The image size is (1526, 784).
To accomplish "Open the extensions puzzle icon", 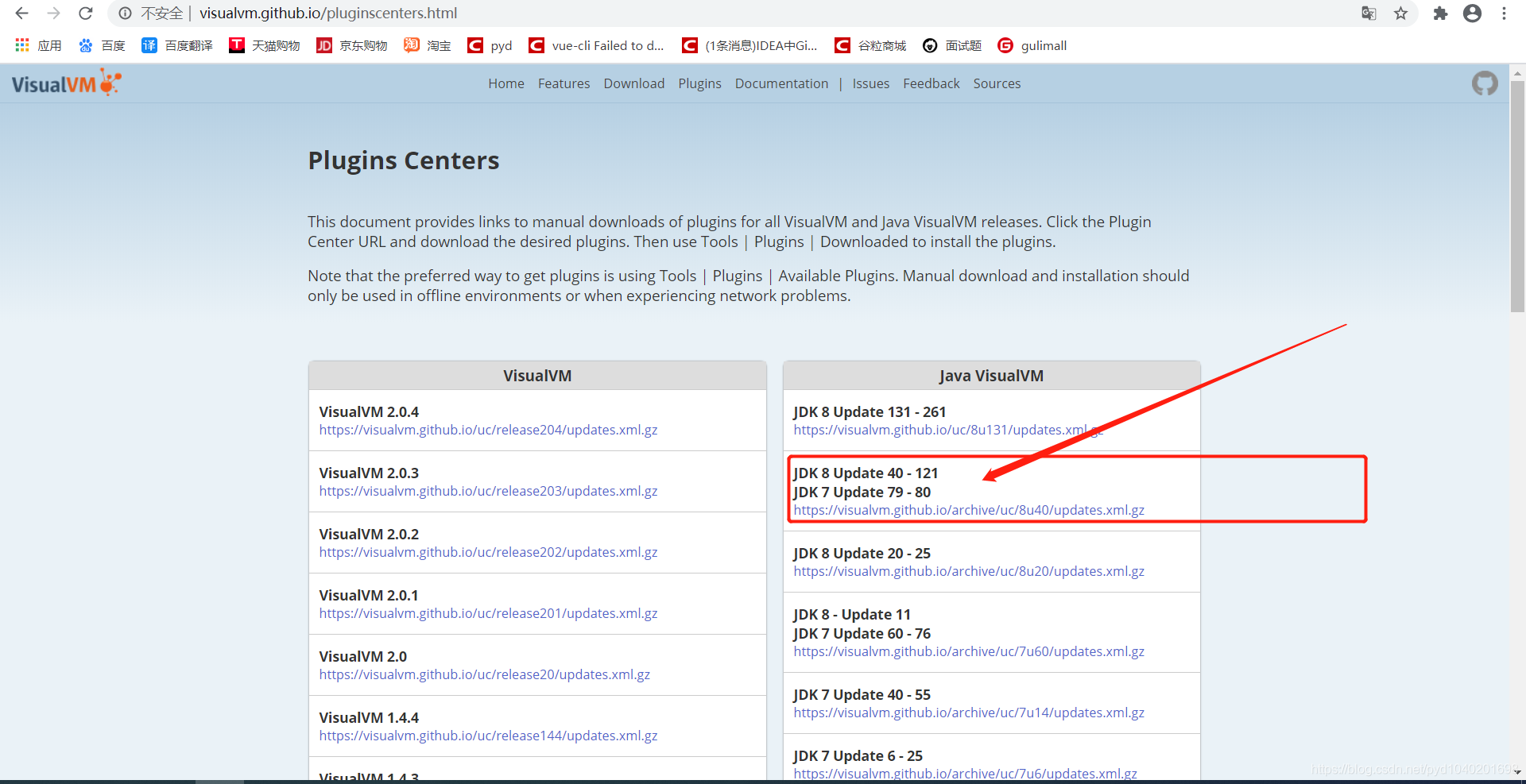I will (1440, 14).
